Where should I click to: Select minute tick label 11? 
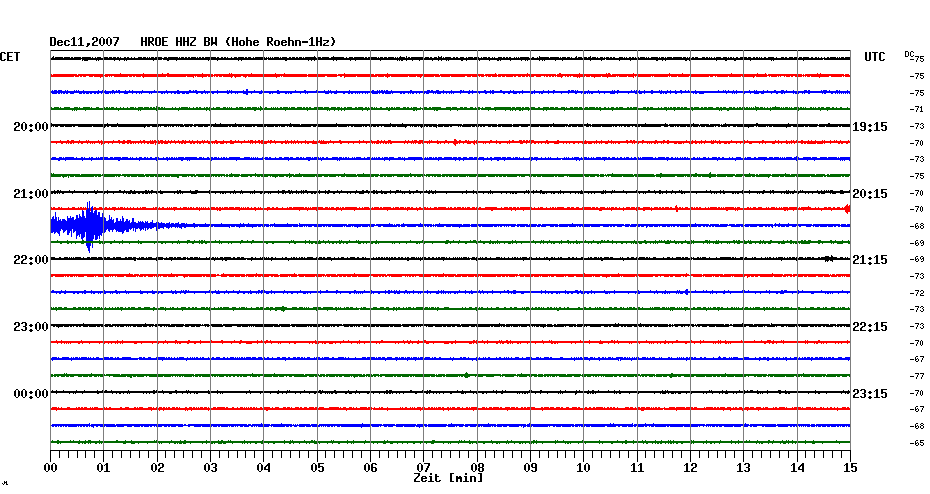637,468
